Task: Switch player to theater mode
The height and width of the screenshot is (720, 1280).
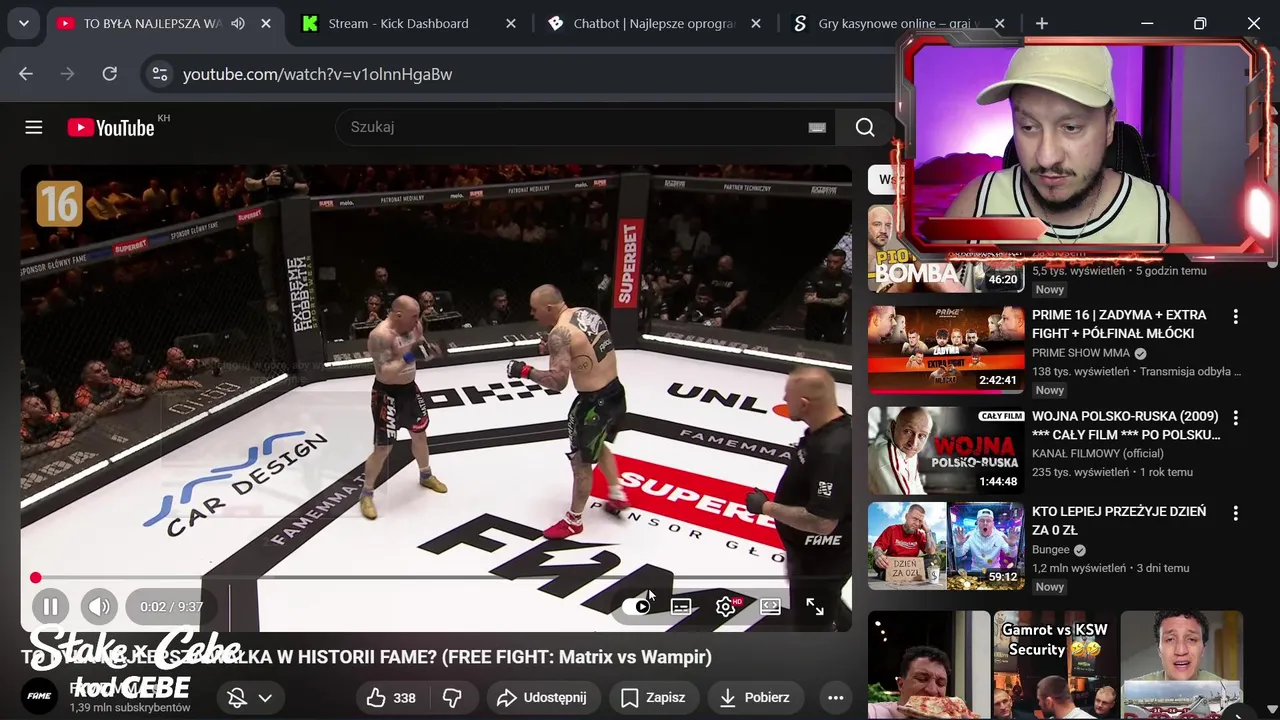Action: pyautogui.click(x=770, y=606)
